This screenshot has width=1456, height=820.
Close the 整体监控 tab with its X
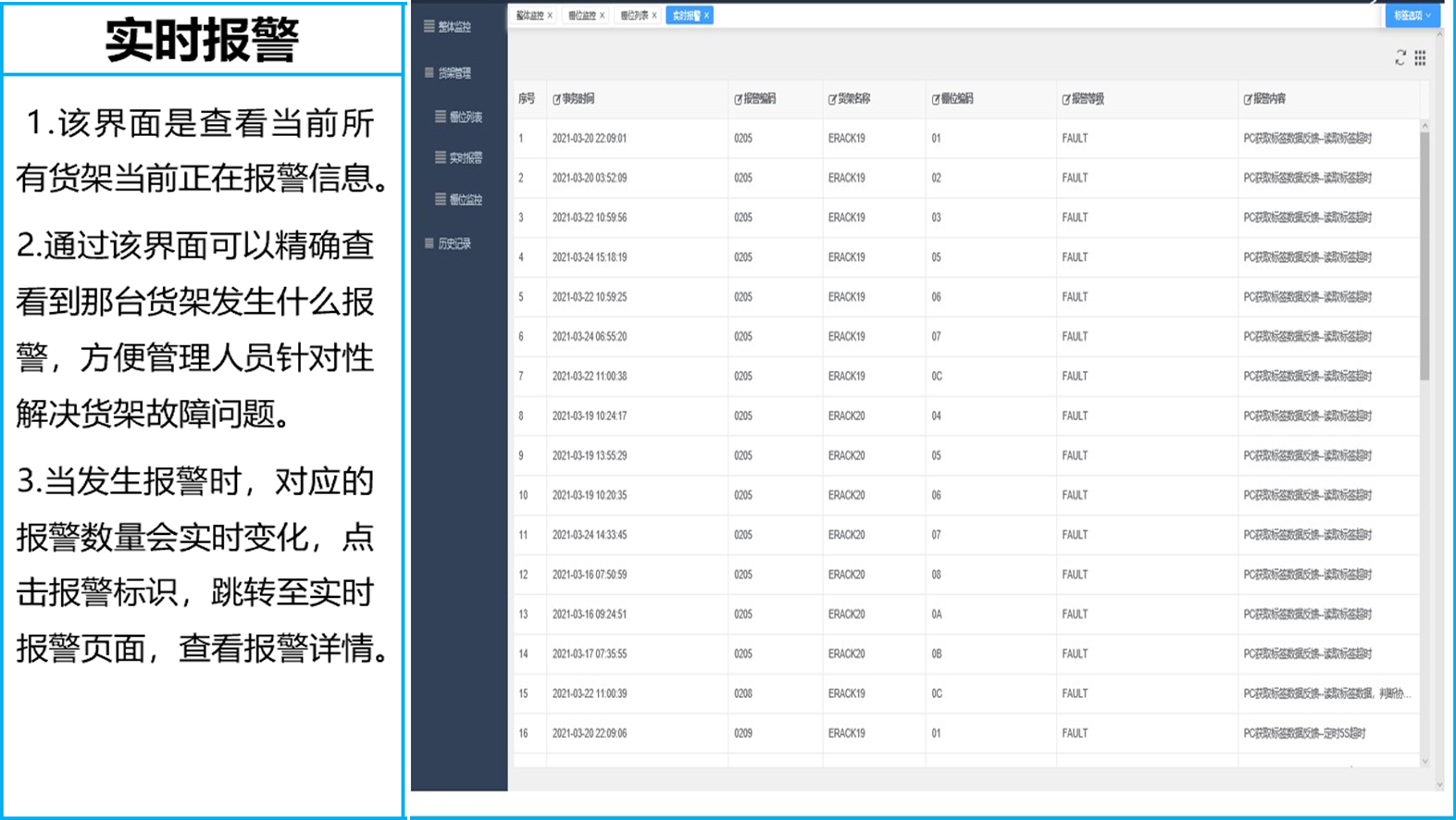[x=550, y=16]
